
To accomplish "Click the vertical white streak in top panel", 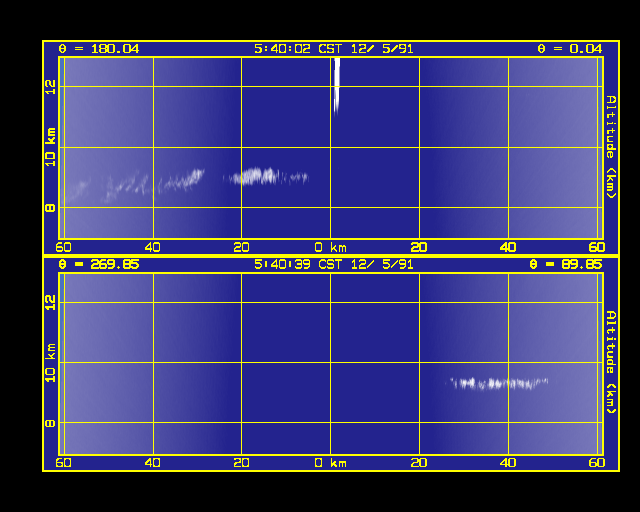I will (336, 87).
